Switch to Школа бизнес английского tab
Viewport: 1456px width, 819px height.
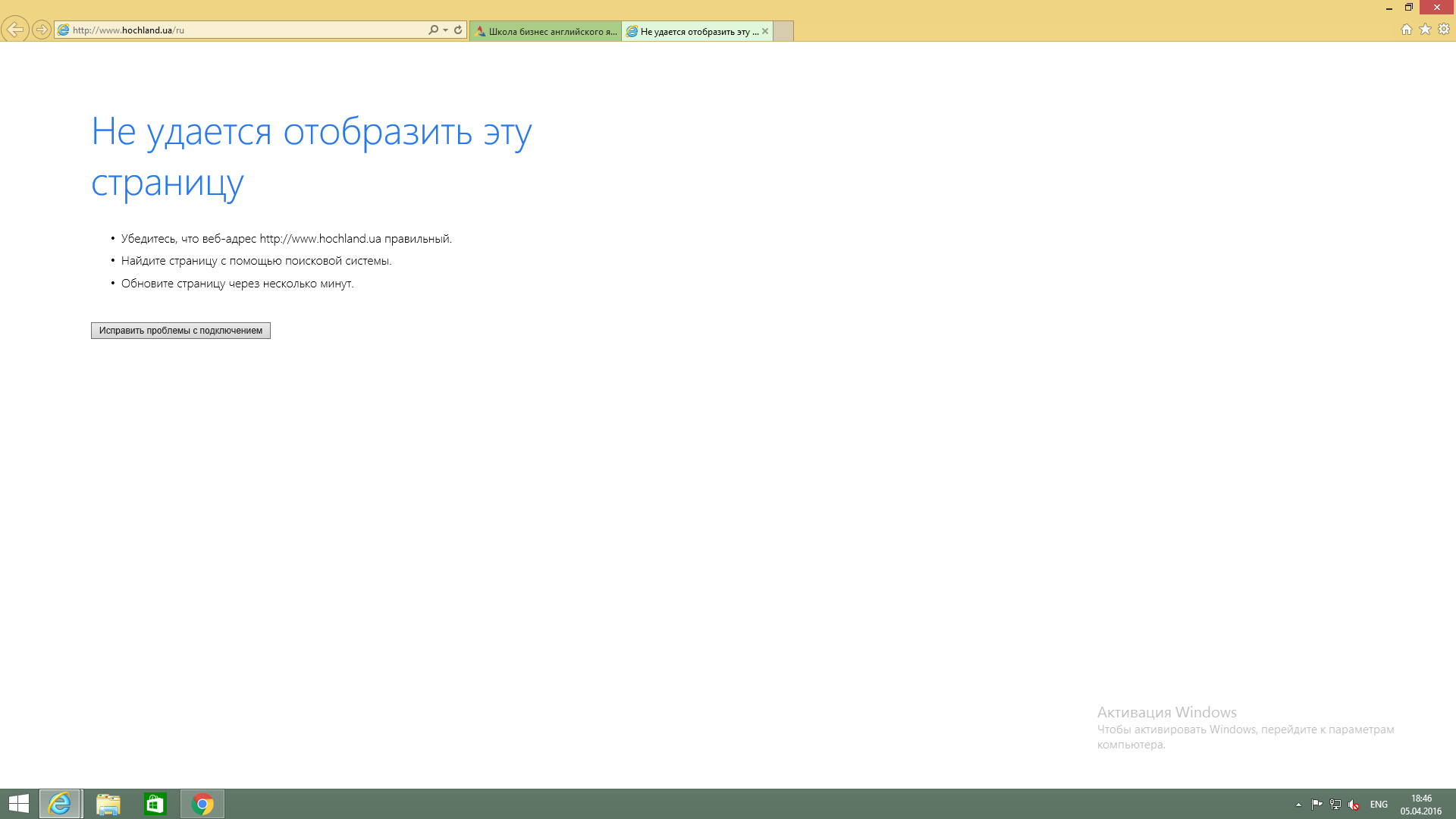click(x=546, y=31)
